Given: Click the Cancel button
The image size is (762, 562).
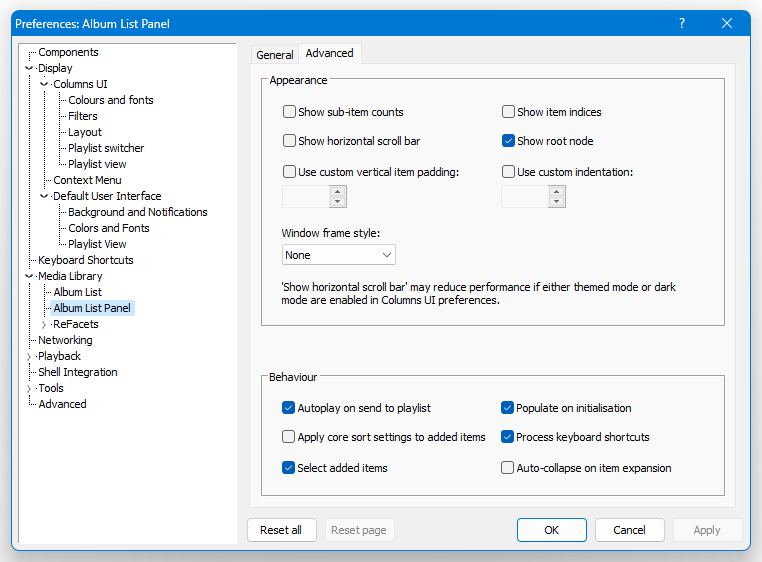Looking at the screenshot, I should click(629, 530).
